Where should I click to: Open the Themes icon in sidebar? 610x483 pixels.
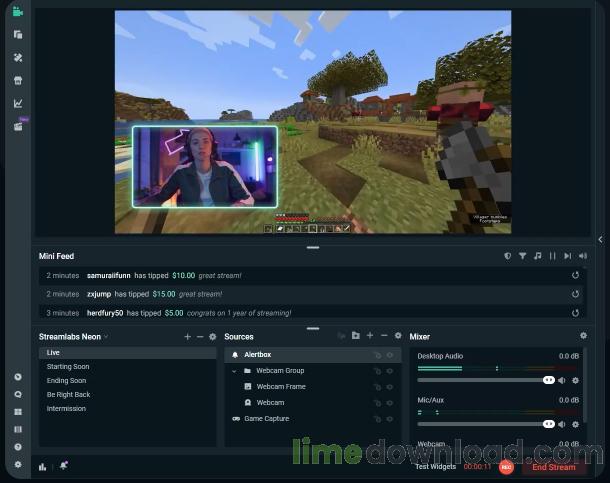pyautogui.click(x=18, y=58)
